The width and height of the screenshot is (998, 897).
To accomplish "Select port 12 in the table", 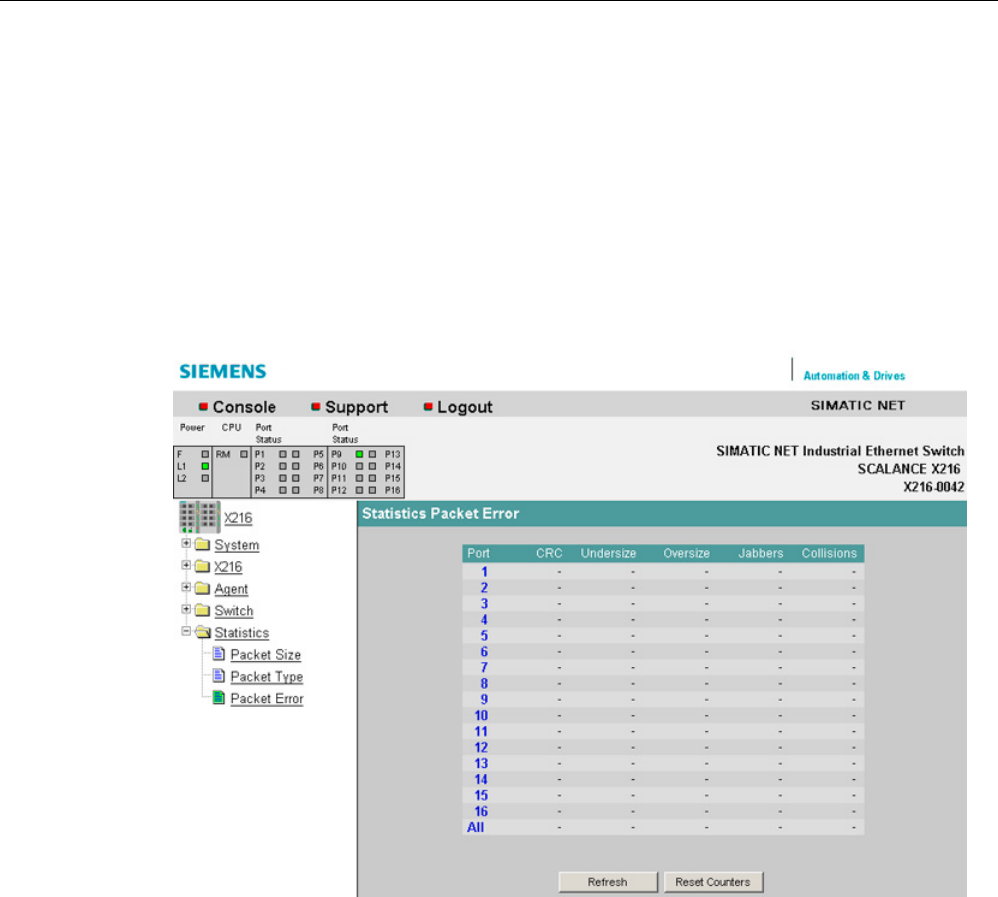I will point(481,747).
